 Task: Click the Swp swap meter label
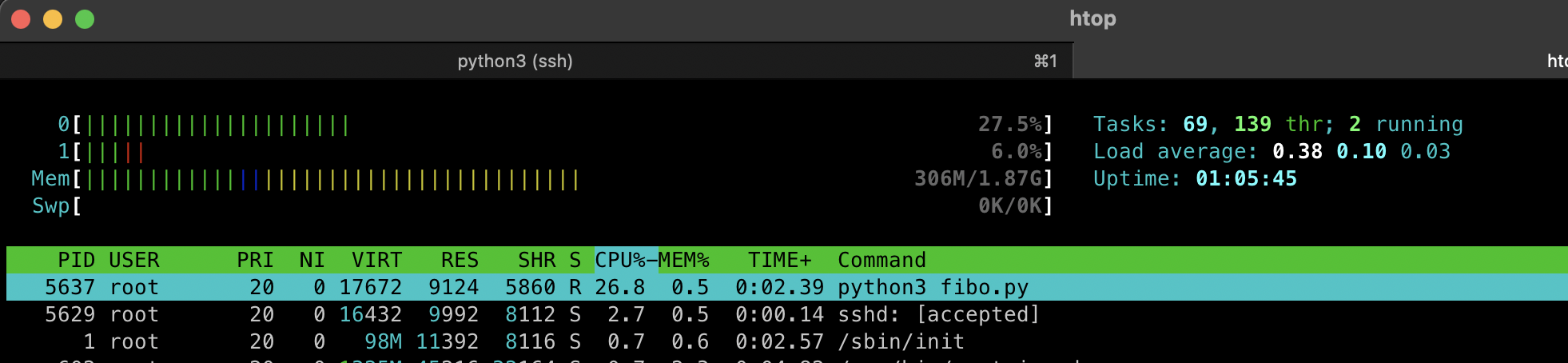coord(50,205)
